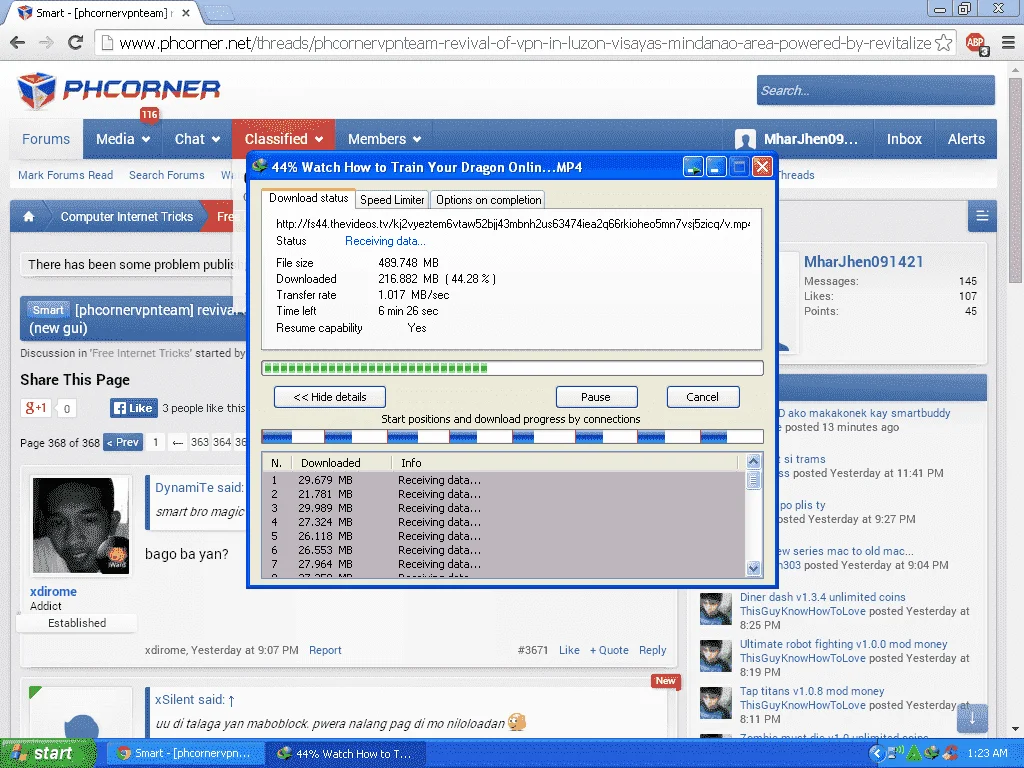1024x768 pixels.
Task: Click the download dialog's tray icon button
Action: coord(693,167)
